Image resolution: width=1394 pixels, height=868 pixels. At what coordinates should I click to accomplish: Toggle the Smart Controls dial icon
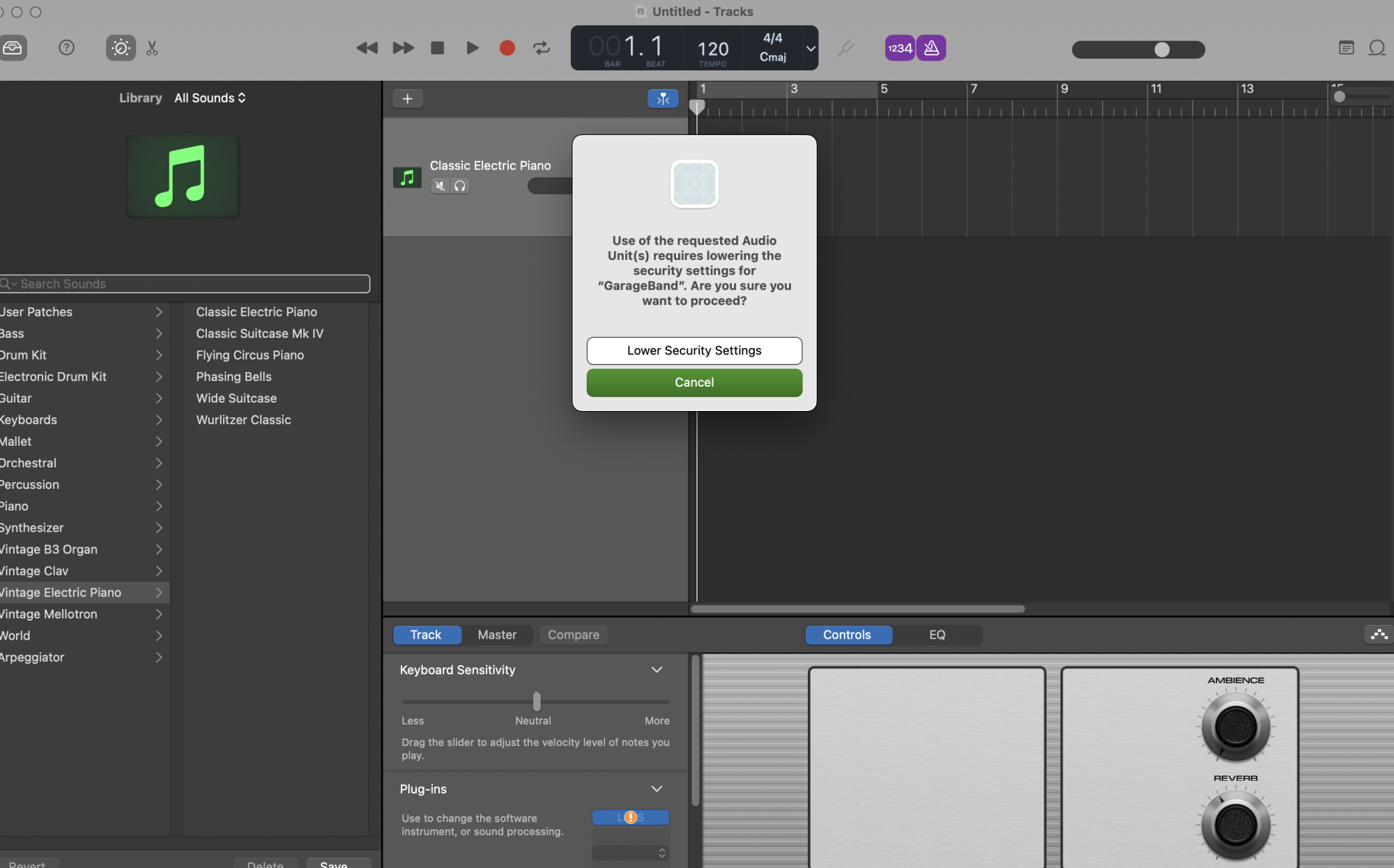(121, 48)
